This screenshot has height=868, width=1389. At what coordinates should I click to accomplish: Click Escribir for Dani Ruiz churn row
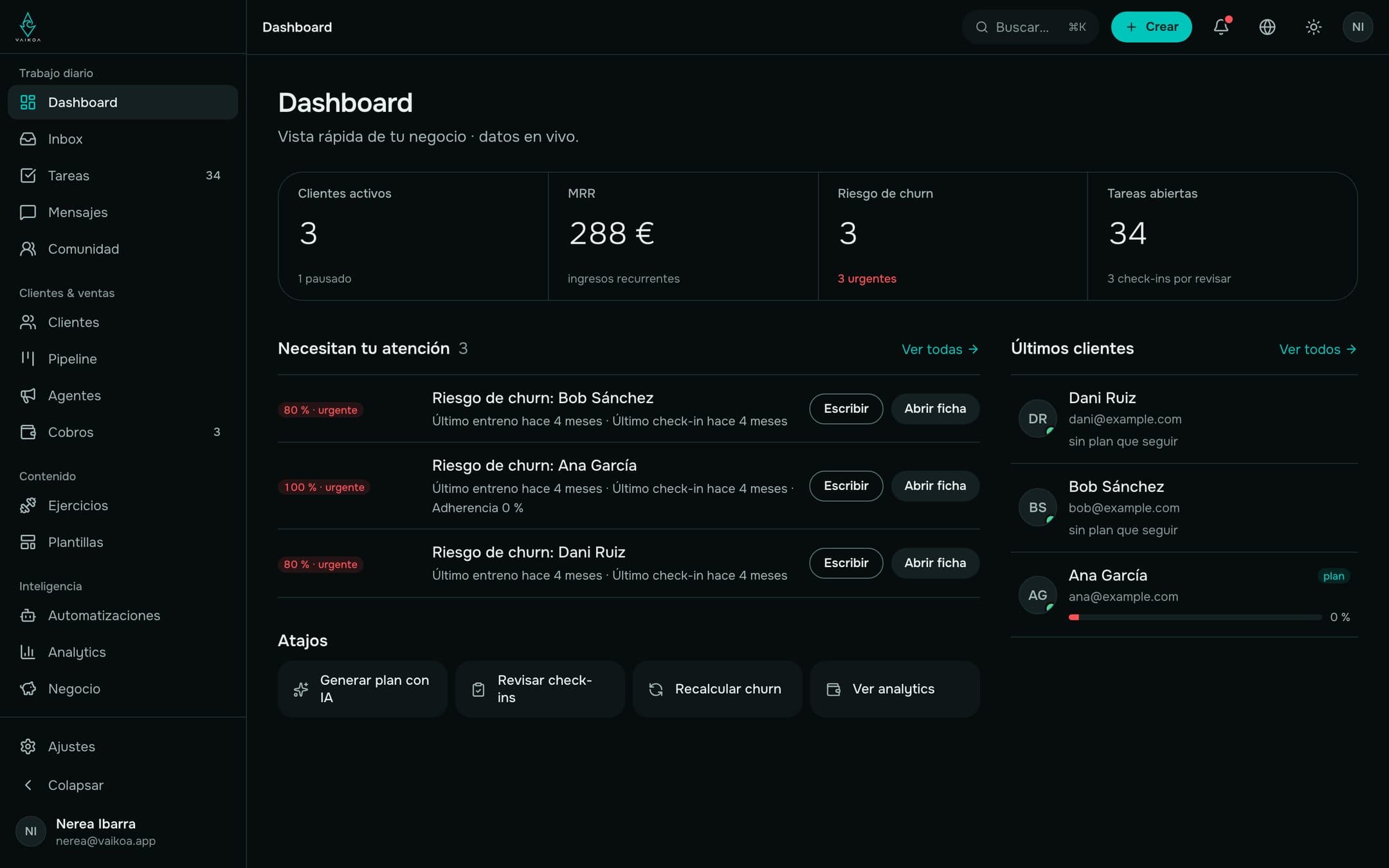tap(846, 563)
